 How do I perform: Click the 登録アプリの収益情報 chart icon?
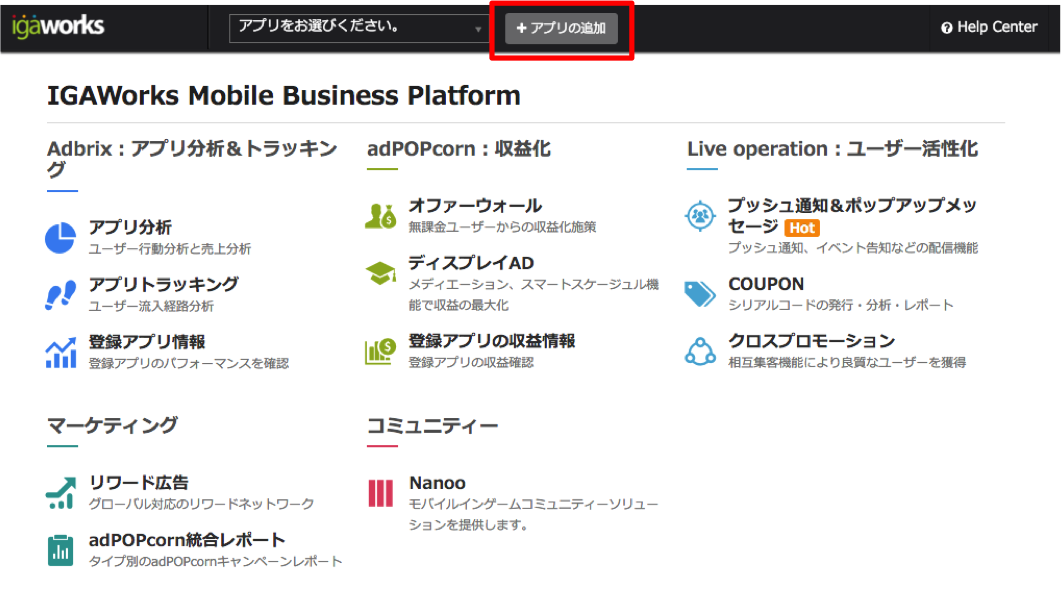coord(380,352)
